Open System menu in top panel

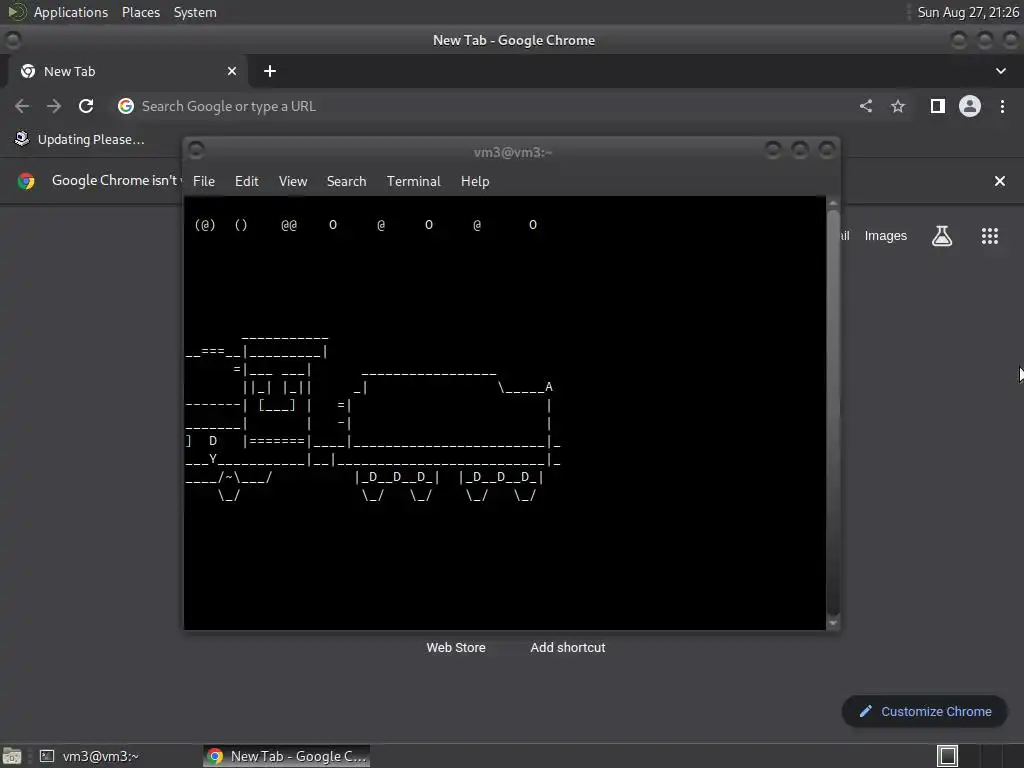click(x=195, y=12)
